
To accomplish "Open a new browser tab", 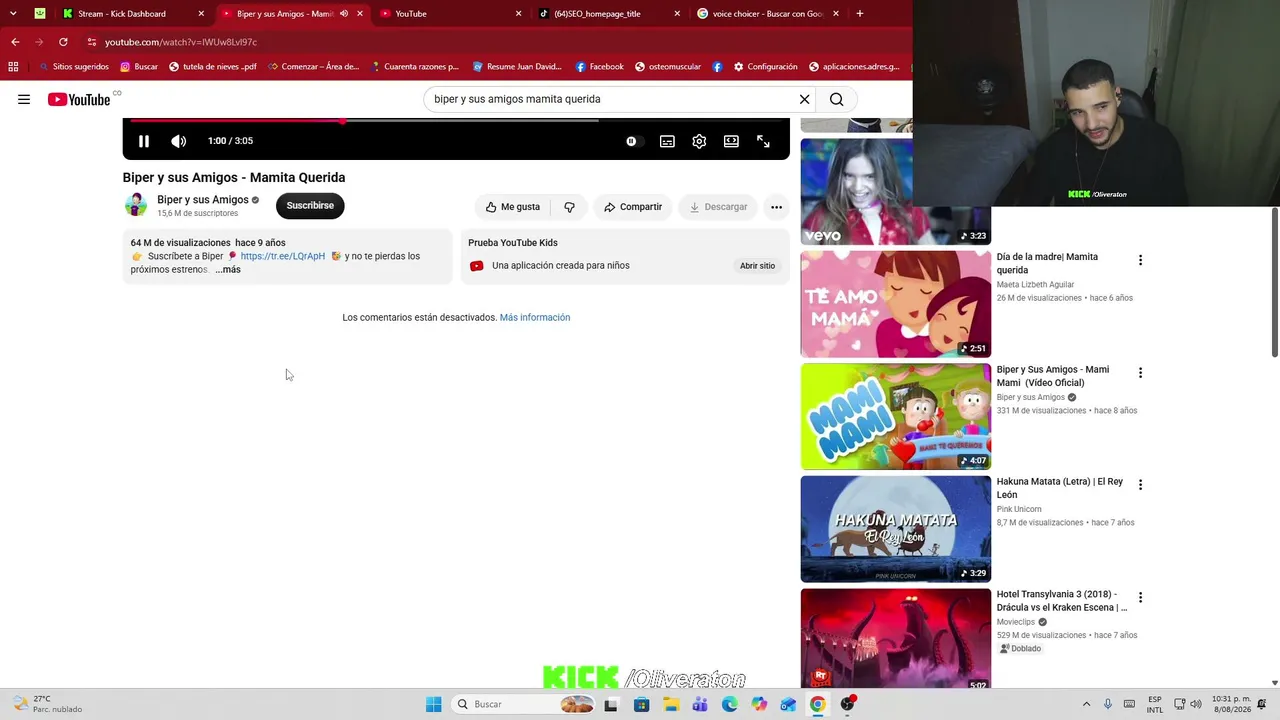I will click(x=860, y=14).
